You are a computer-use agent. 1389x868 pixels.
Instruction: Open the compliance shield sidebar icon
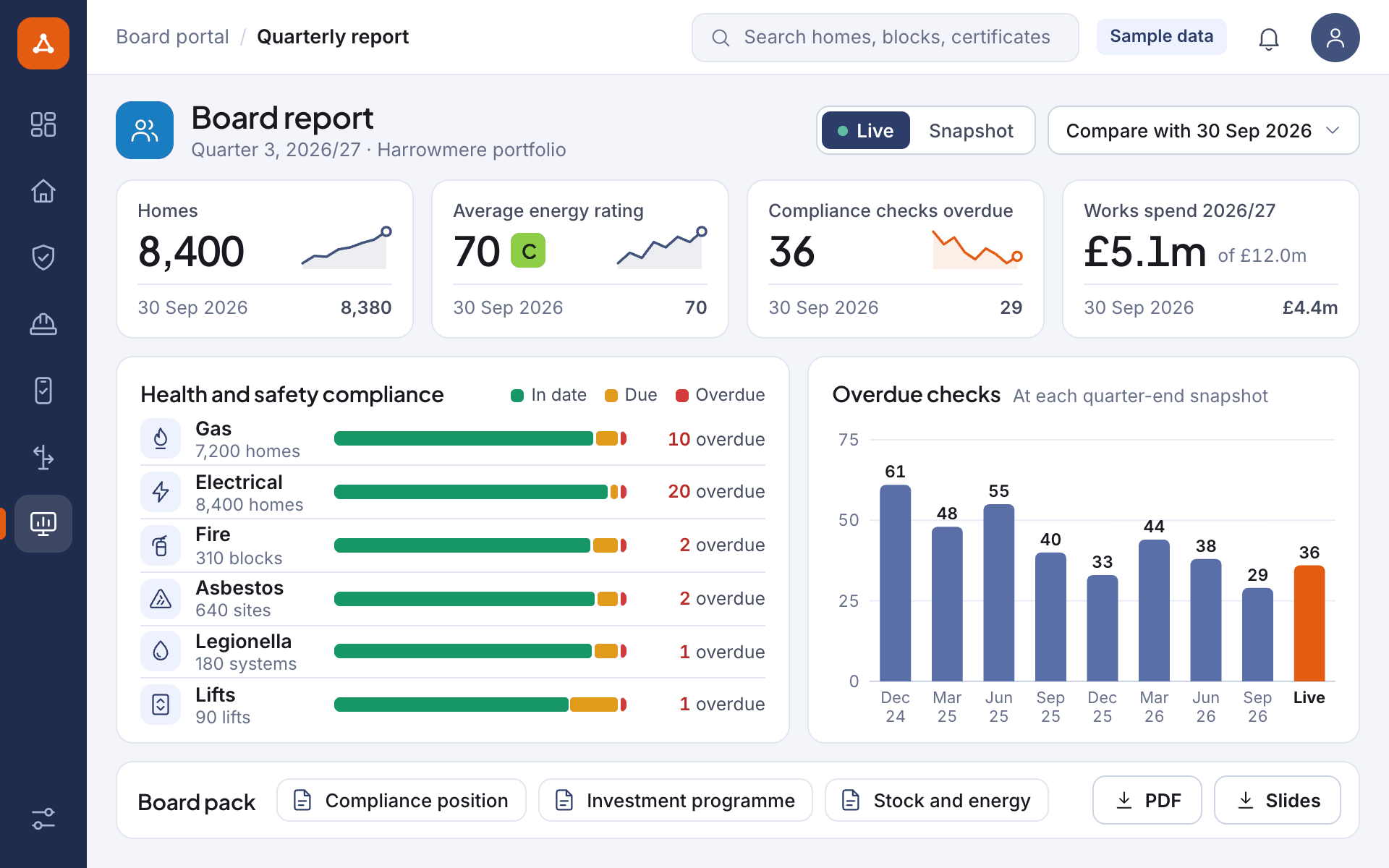(43, 258)
